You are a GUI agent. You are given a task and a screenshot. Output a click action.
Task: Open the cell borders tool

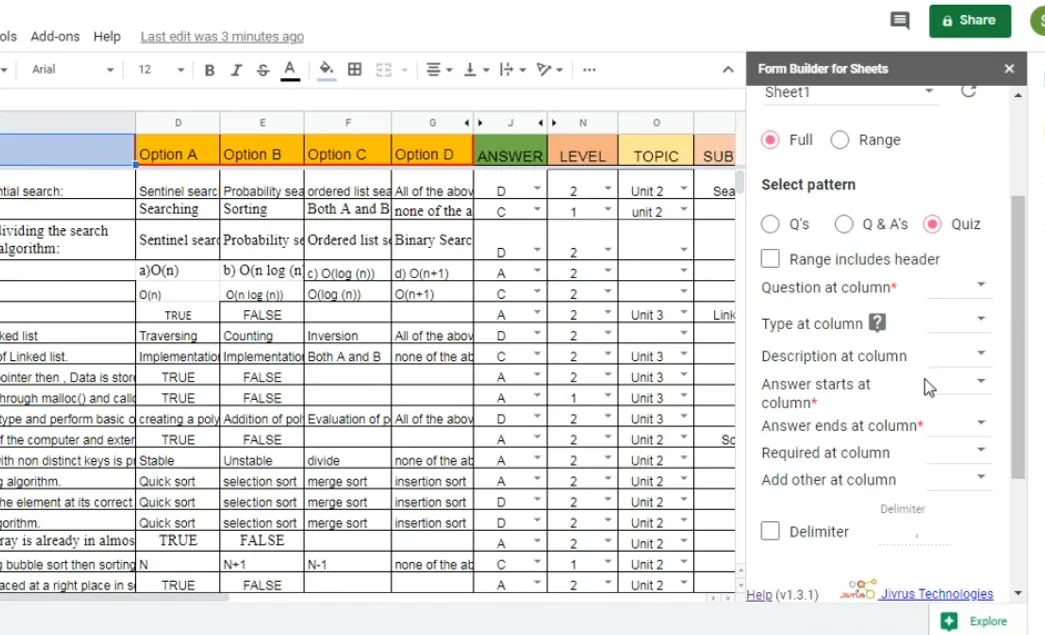pyautogui.click(x=354, y=70)
